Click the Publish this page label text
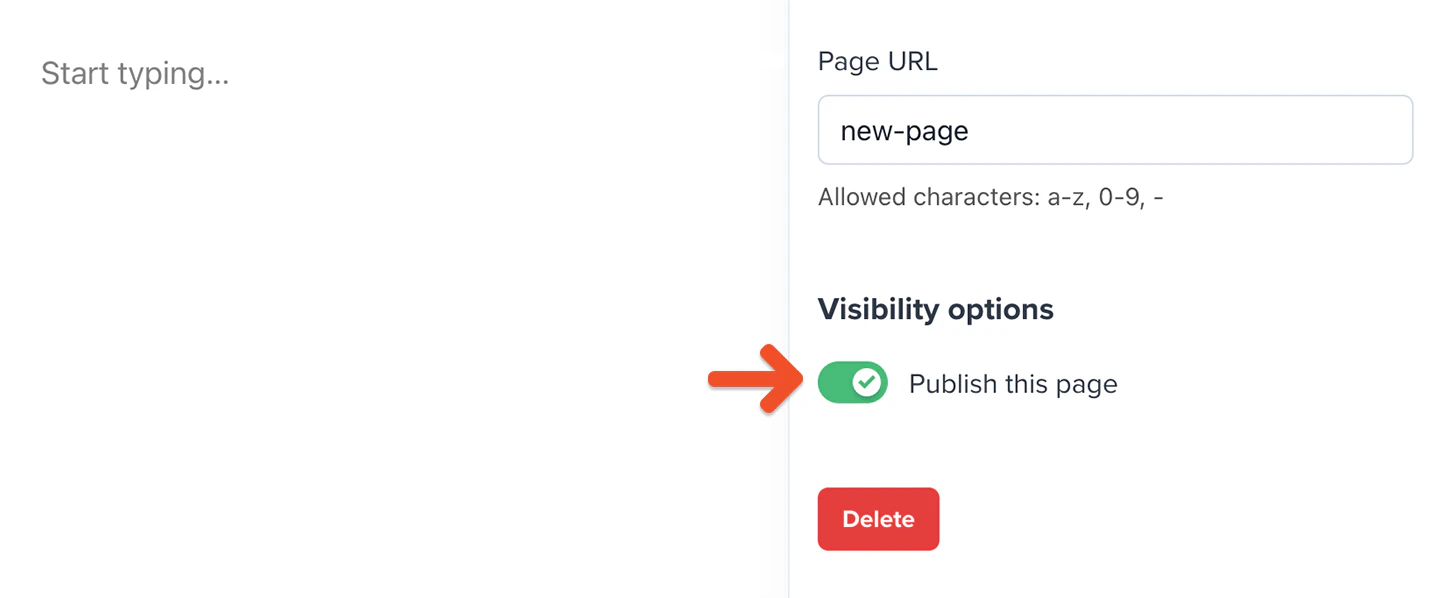This screenshot has height=598, width=1440. 1012,383
